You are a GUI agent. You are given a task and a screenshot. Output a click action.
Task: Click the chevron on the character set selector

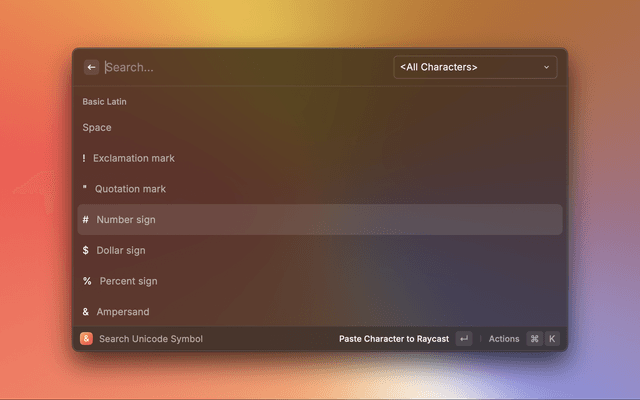pos(546,67)
